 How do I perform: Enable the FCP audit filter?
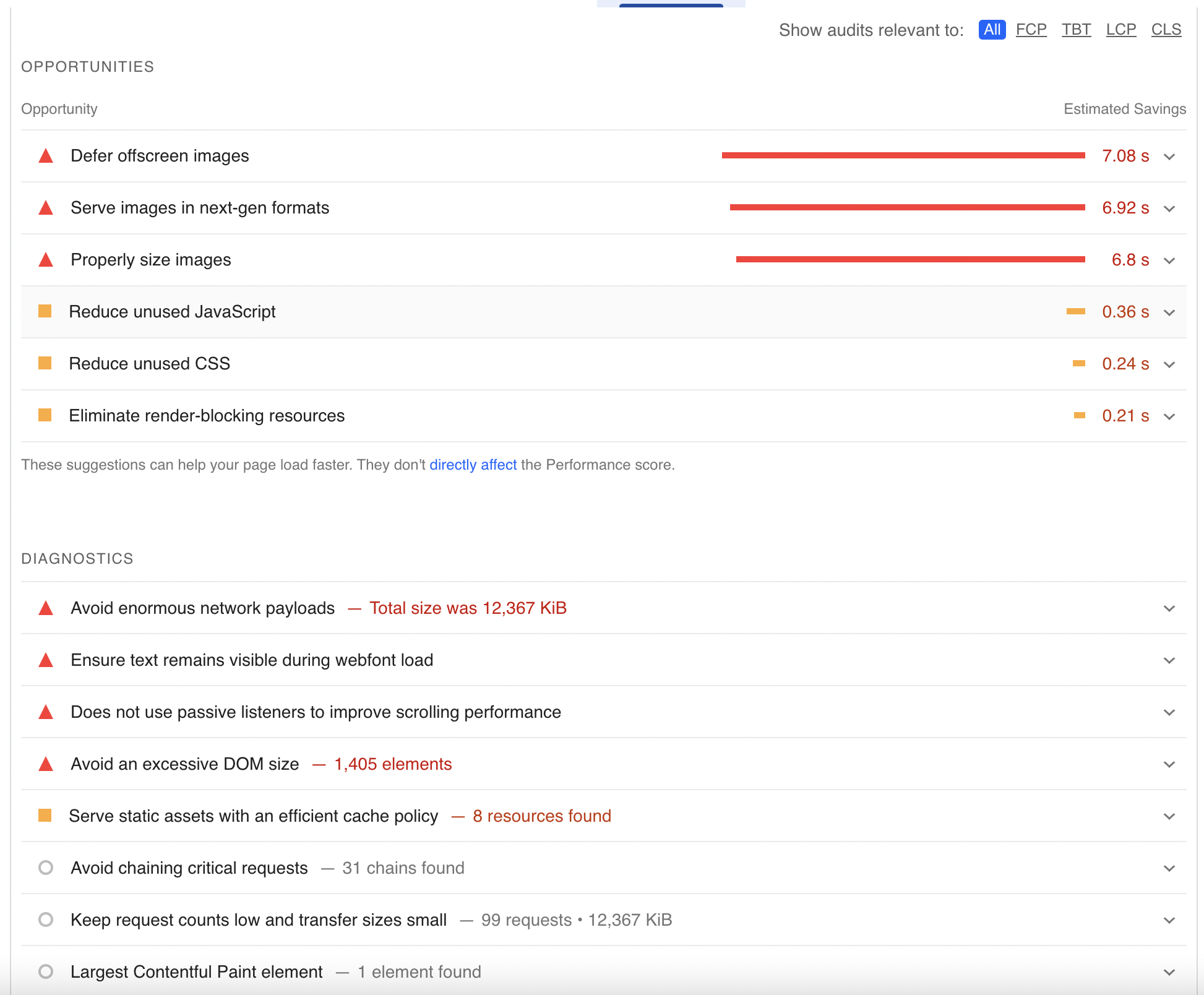point(1031,29)
